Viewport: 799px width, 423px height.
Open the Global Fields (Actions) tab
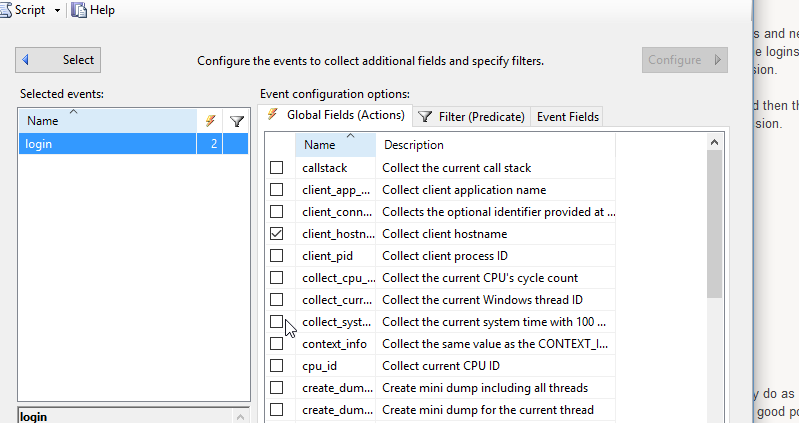pyautogui.click(x=335, y=116)
